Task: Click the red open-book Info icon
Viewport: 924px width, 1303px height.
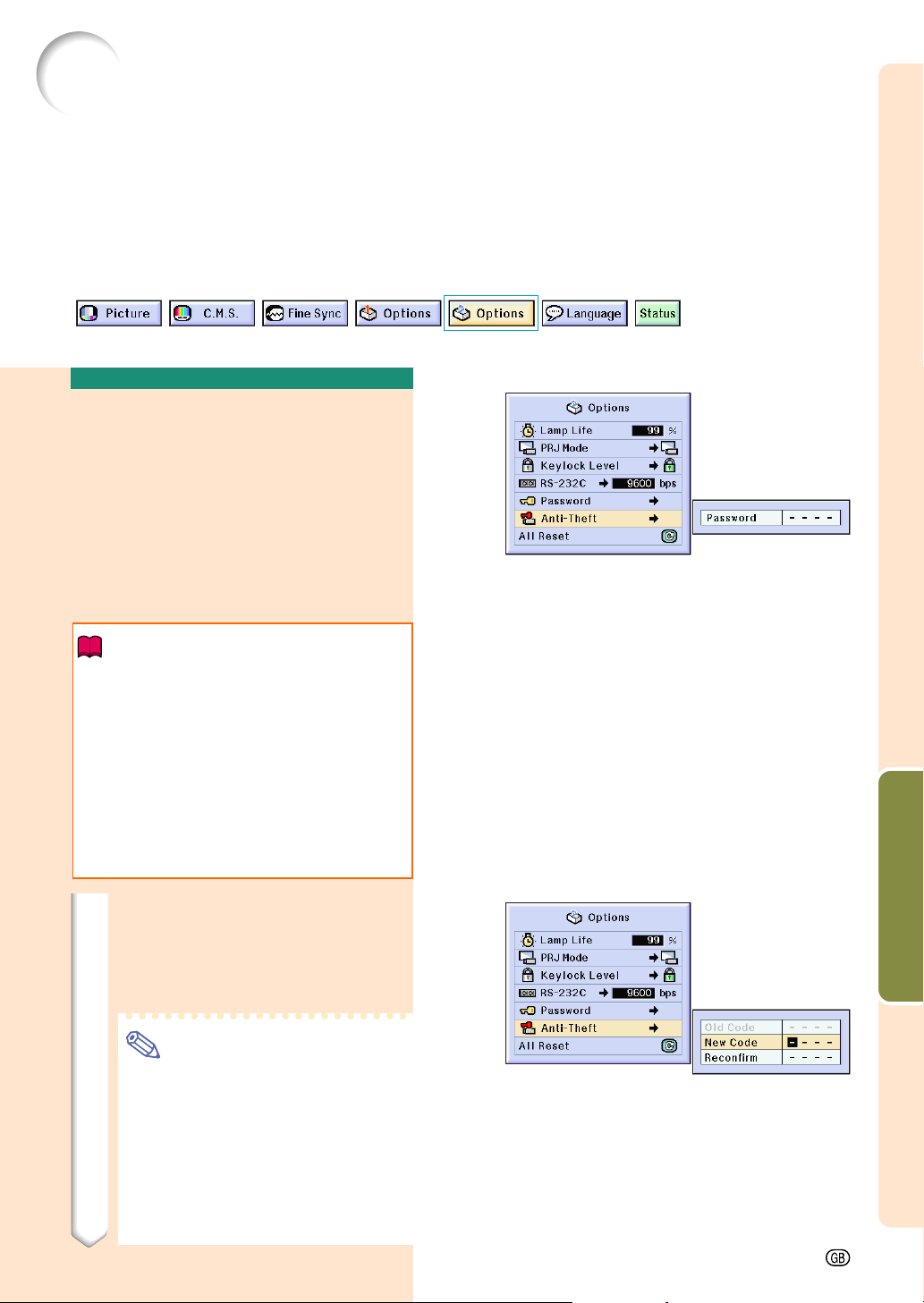Action: point(91,647)
